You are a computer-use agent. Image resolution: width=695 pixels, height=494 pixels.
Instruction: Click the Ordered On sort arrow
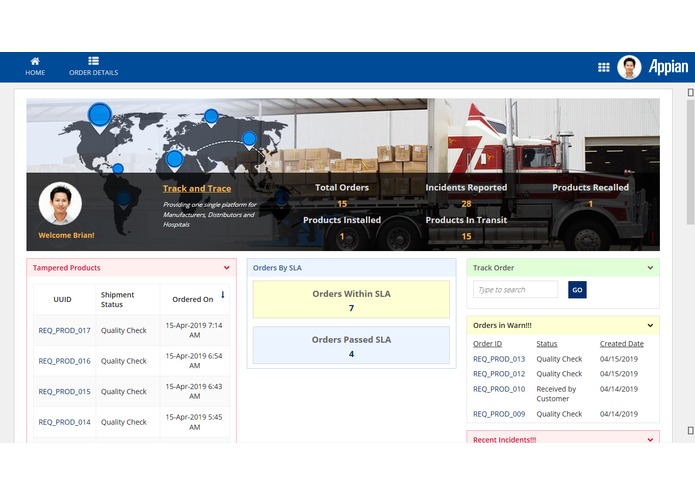click(x=223, y=295)
